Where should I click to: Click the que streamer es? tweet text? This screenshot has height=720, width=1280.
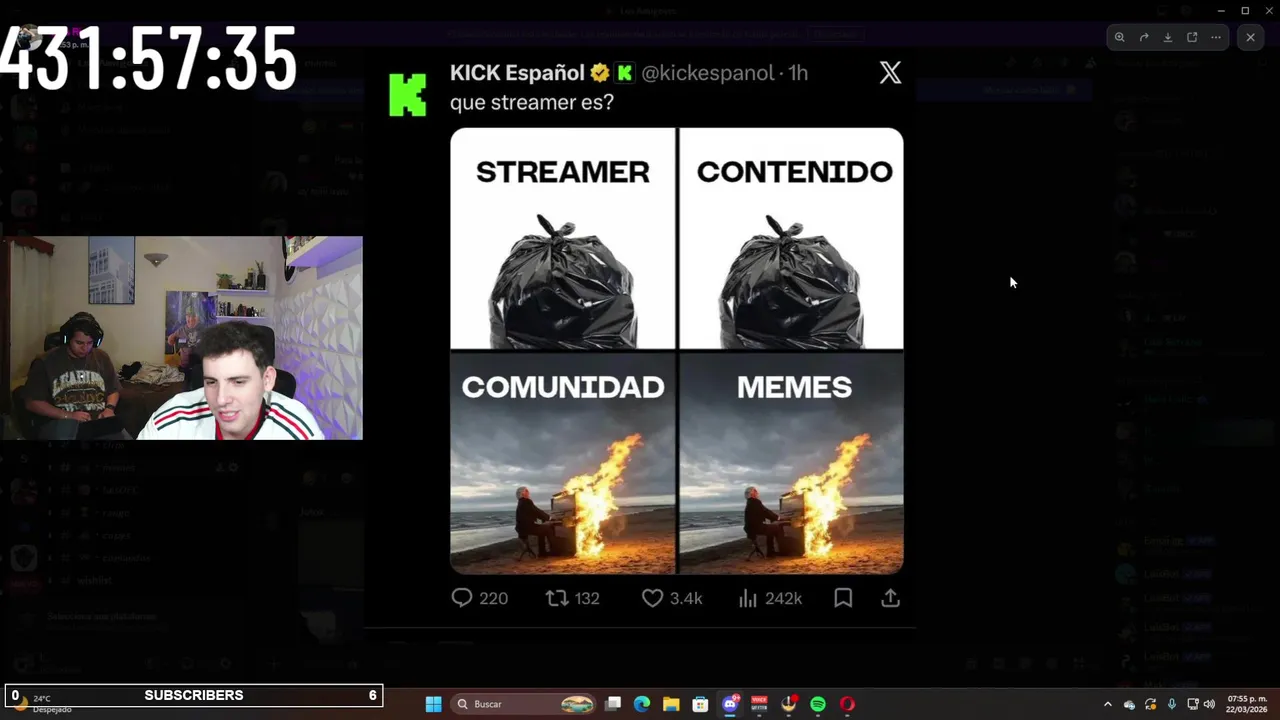pyautogui.click(x=531, y=102)
